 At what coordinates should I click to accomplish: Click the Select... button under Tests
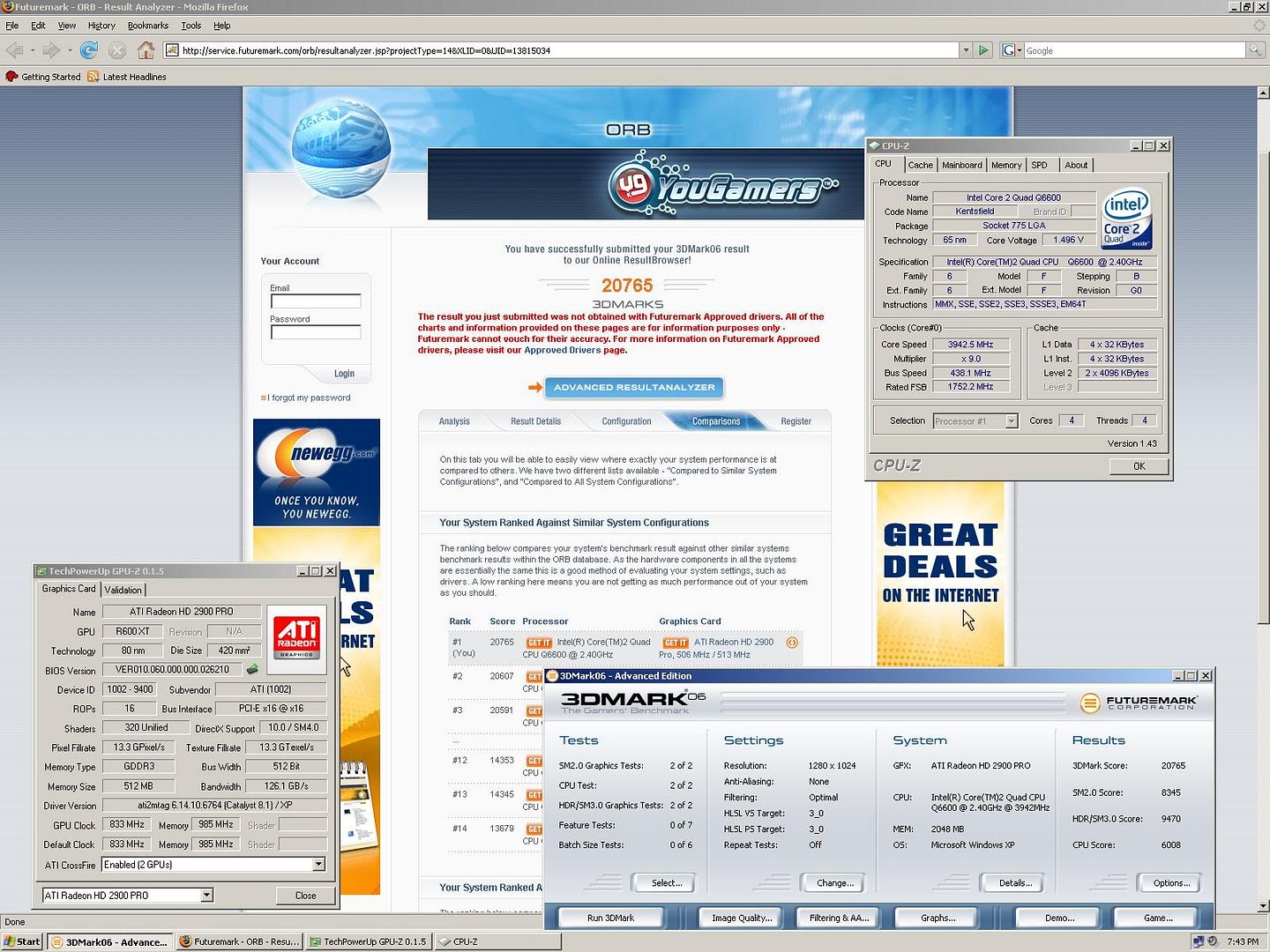click(x=666, y=883)
